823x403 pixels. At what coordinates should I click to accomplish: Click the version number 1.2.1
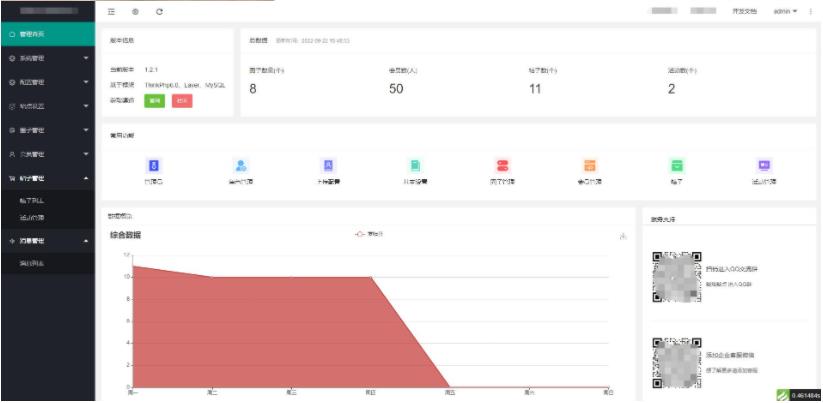[151, 70]
